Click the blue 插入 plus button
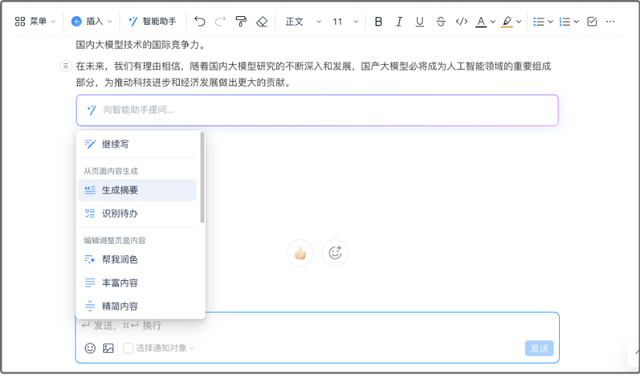The height and width of the screenshot is (375, 640). pyautogui.click(x=76, y=21)
